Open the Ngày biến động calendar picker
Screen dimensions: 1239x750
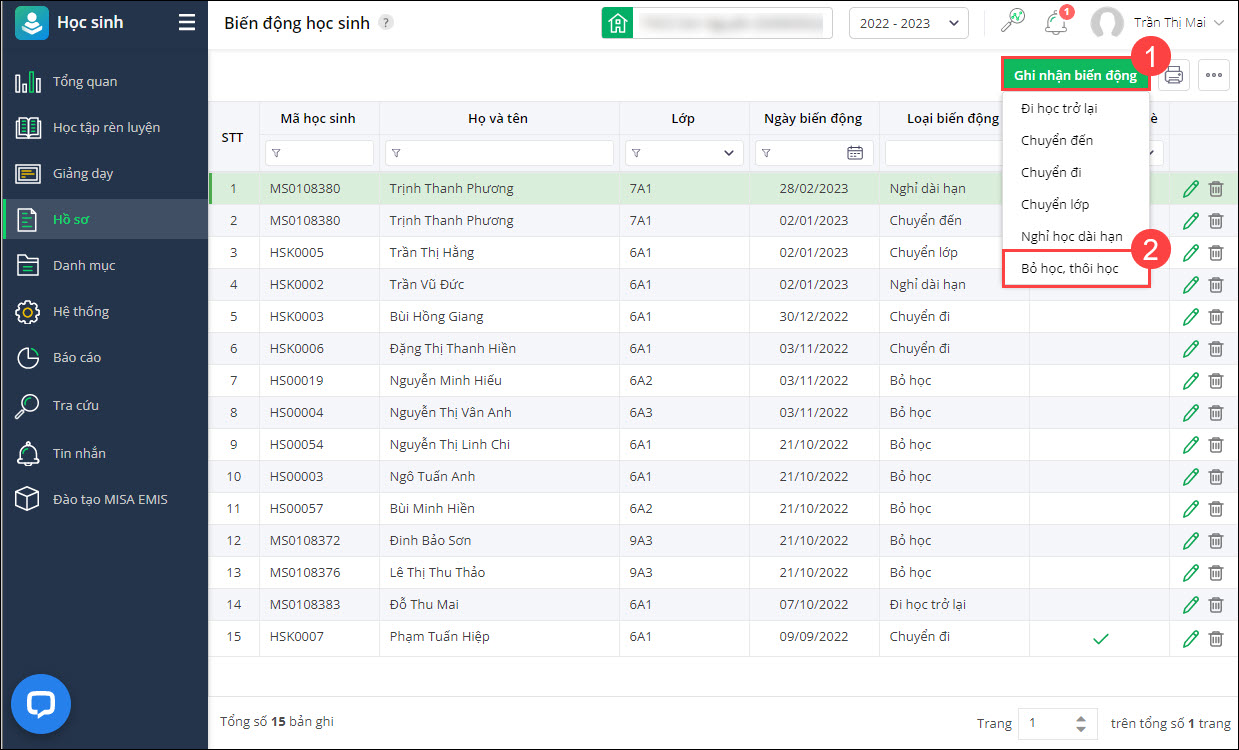(x=855, y=153)
